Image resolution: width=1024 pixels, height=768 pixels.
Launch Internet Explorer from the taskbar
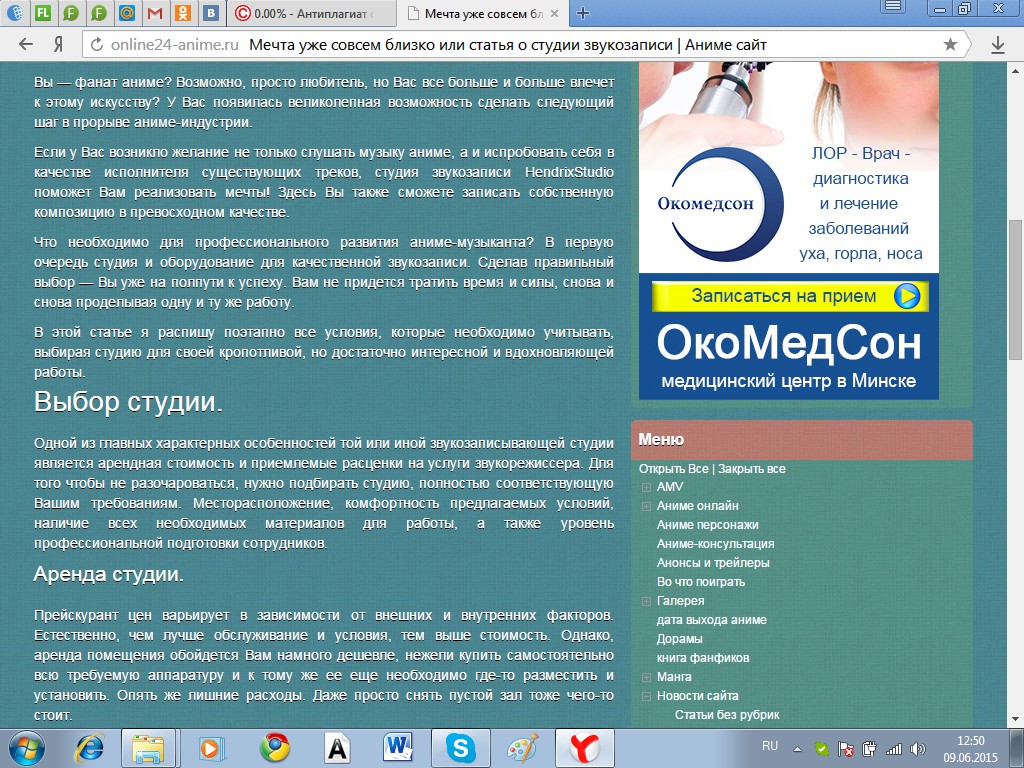click(x=90, y=748)
